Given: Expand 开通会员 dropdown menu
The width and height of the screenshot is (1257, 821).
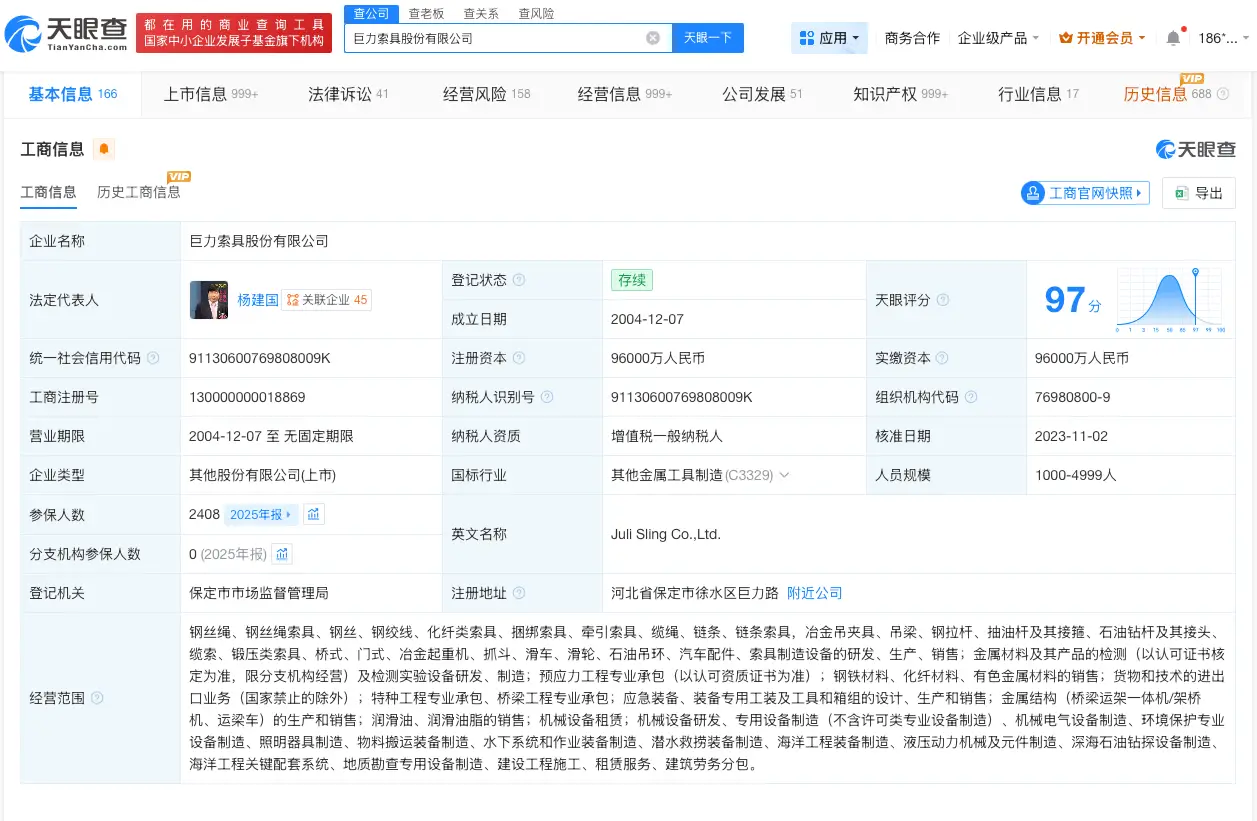Looking at the screenshot, I should click(x=1104, y=38).
